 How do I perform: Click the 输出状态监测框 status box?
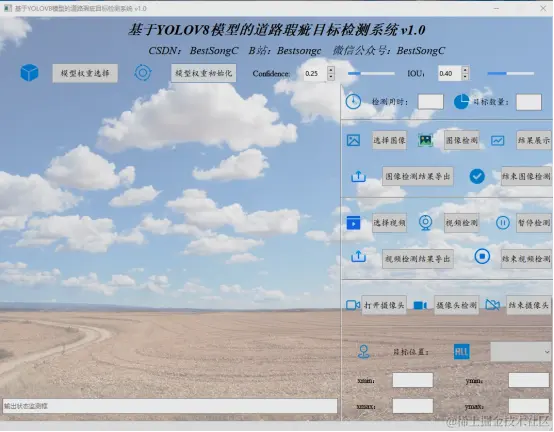click(x=170, y=406)
